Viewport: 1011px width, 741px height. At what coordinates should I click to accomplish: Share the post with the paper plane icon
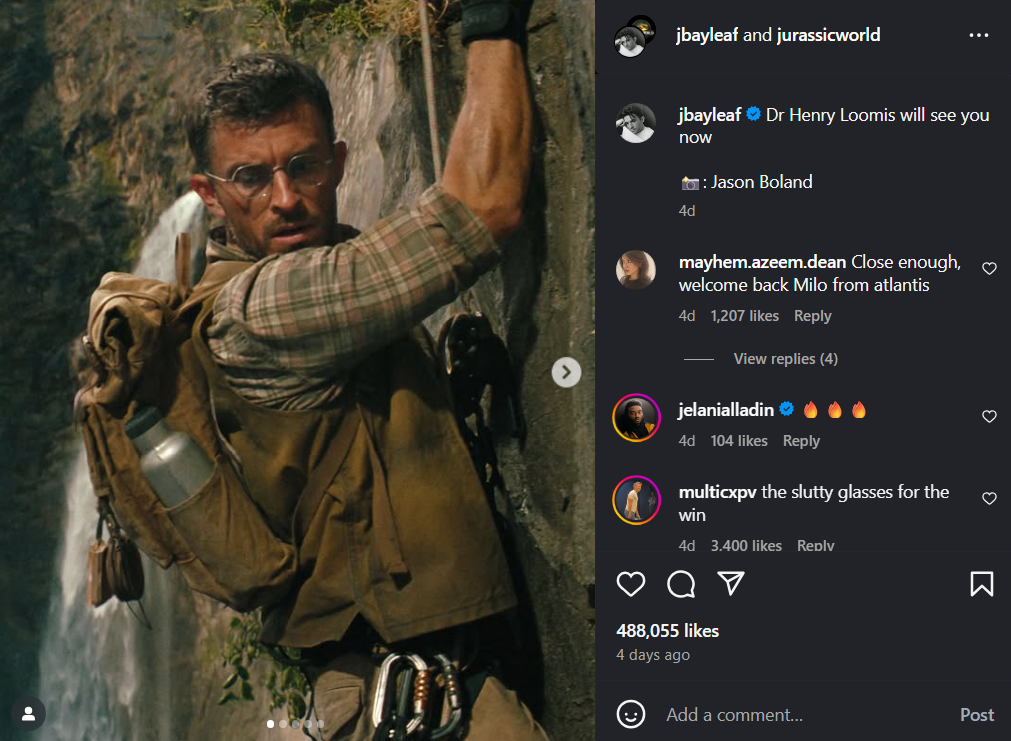click(732, 584)
